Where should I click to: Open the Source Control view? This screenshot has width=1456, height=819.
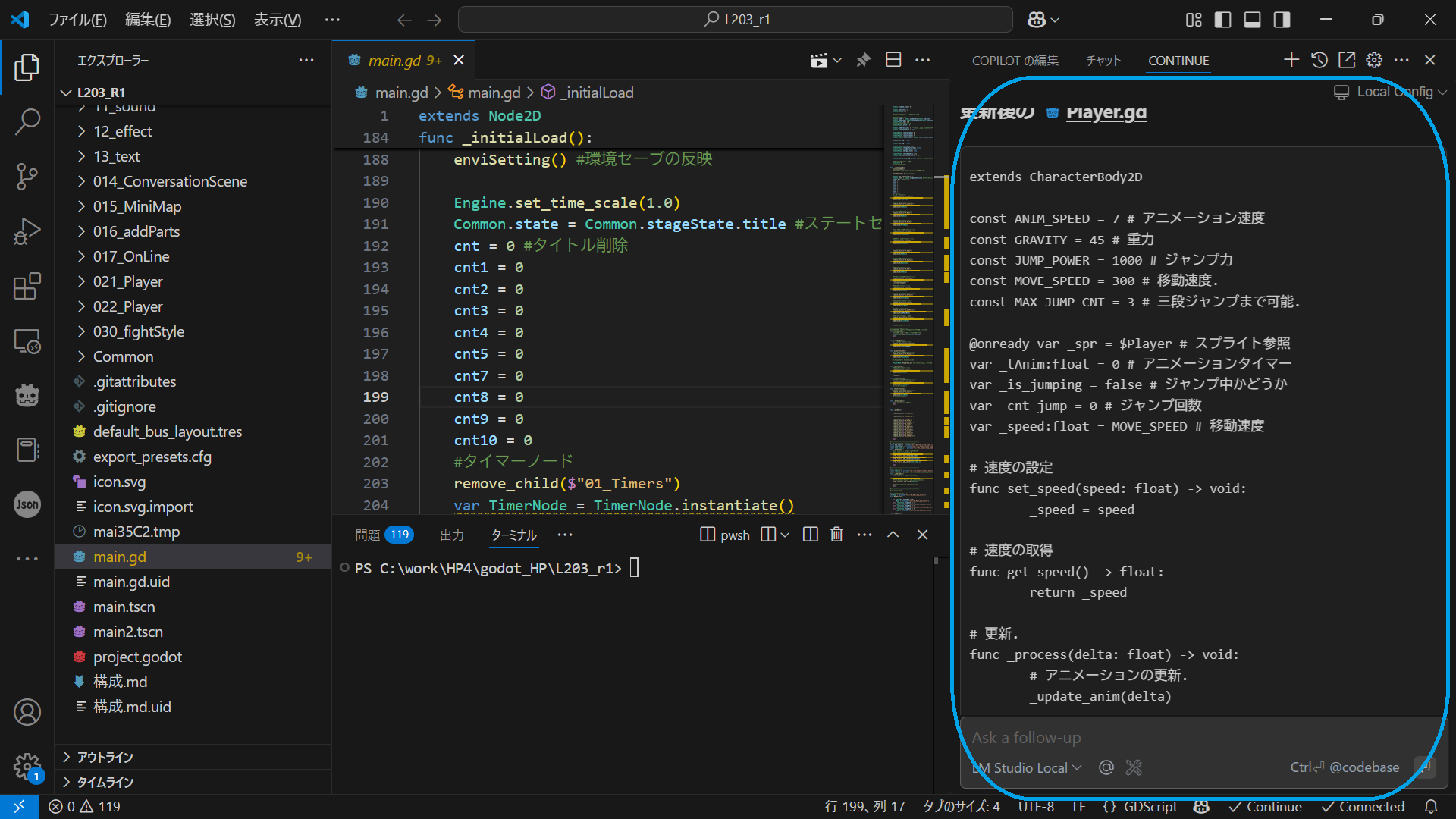tap(27, 176)
